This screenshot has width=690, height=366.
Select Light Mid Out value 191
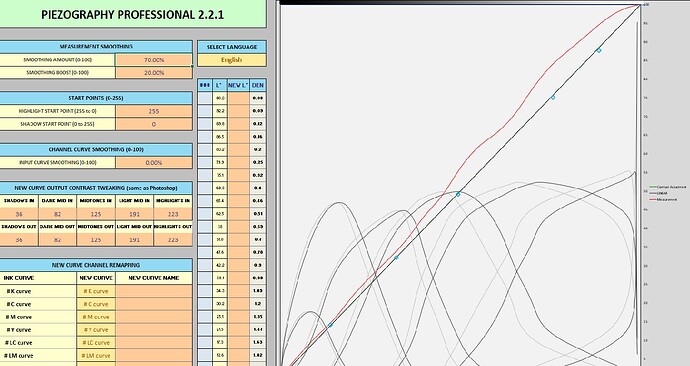[x=134, y=239]
